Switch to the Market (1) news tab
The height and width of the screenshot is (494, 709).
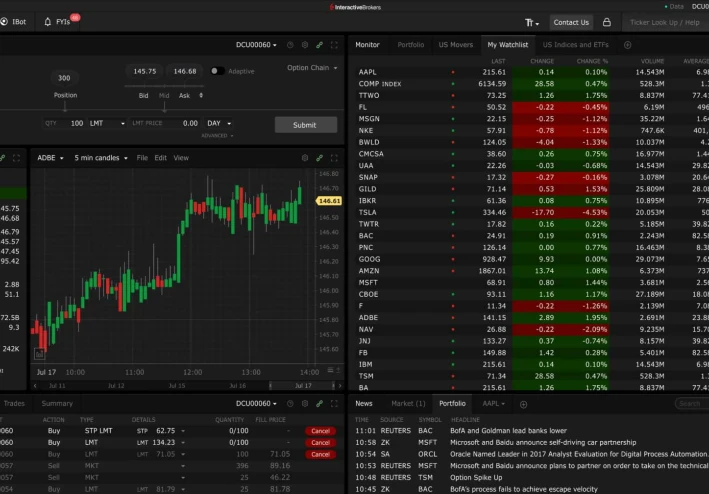[x=408, y=404]
